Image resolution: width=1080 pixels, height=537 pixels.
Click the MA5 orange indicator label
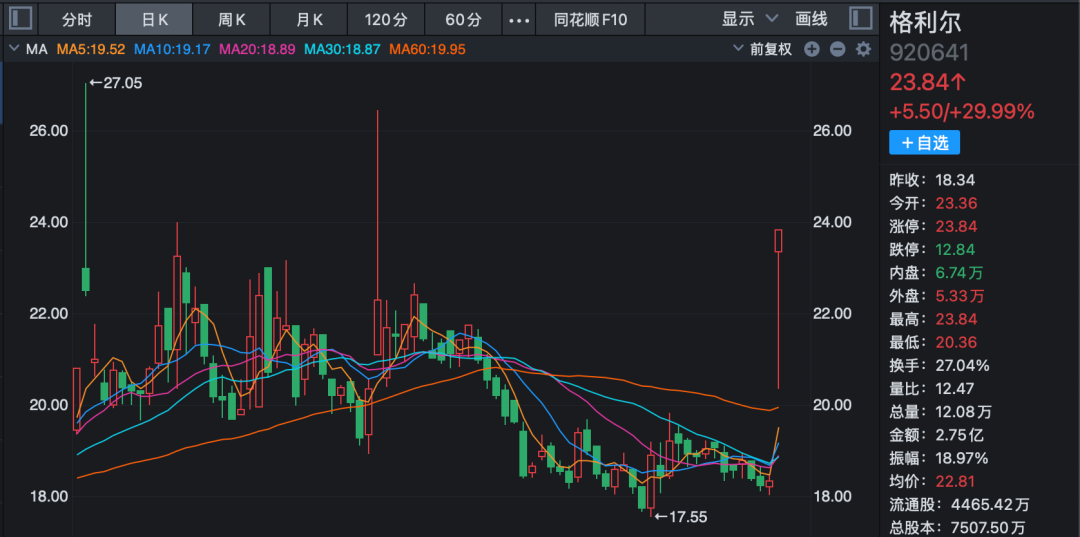tap(91, 49)
